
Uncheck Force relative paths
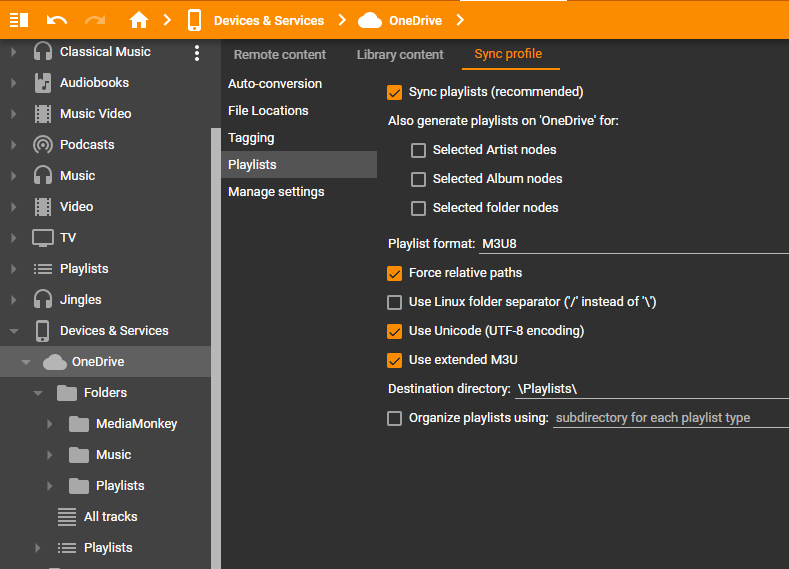[394, 273]
